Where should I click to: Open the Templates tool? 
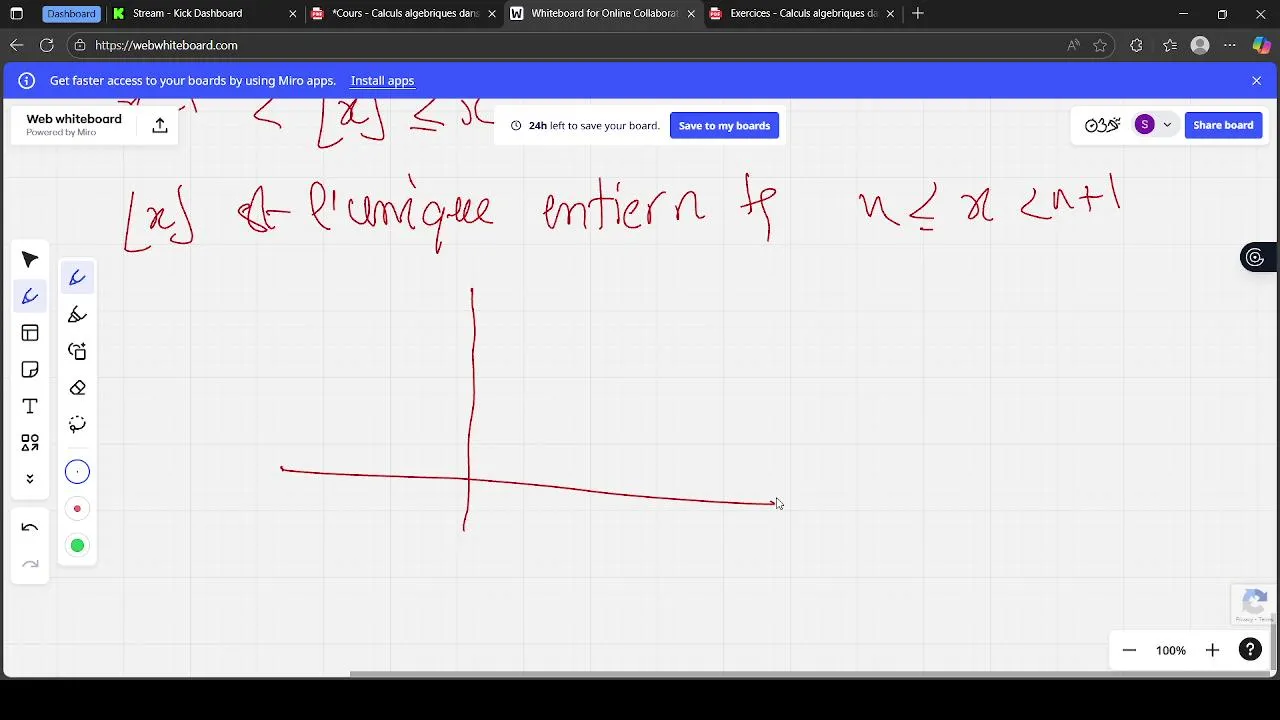click(x=30, y=333)
